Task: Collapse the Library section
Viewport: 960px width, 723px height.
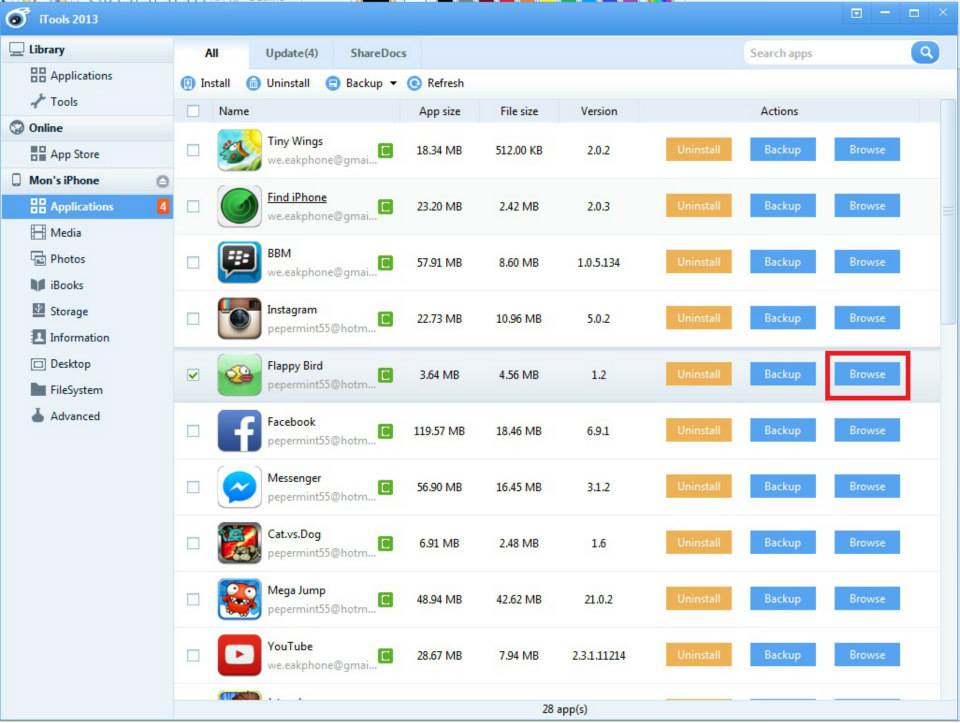Action: point(87,49)
